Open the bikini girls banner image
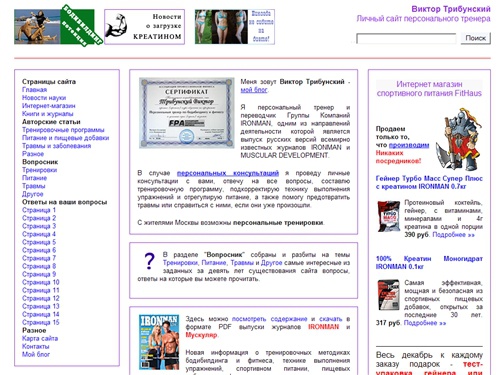This screenshot has height=375, width=500. [x=235, y=27]
